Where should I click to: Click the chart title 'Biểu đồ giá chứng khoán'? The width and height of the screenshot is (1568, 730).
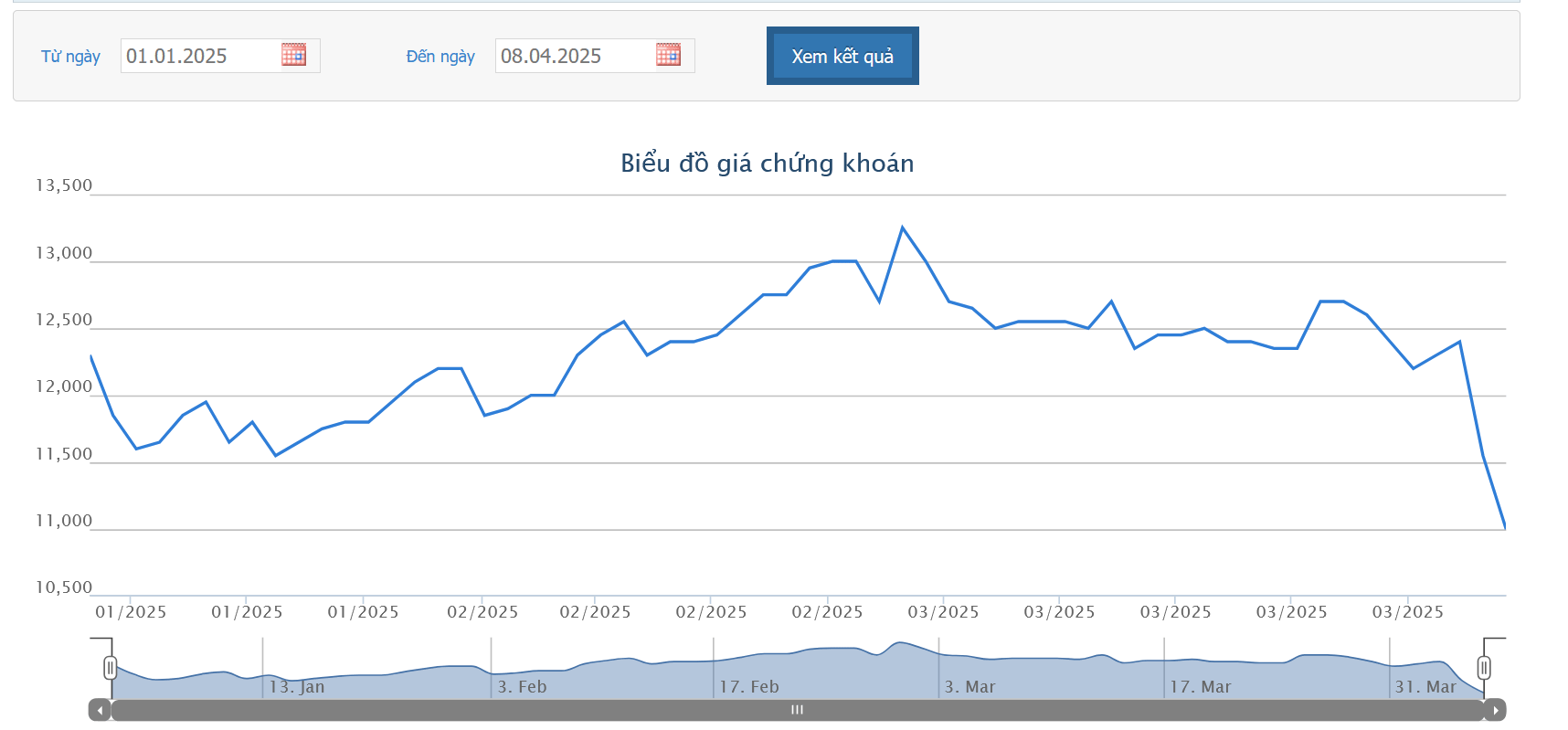pos(767,164)
